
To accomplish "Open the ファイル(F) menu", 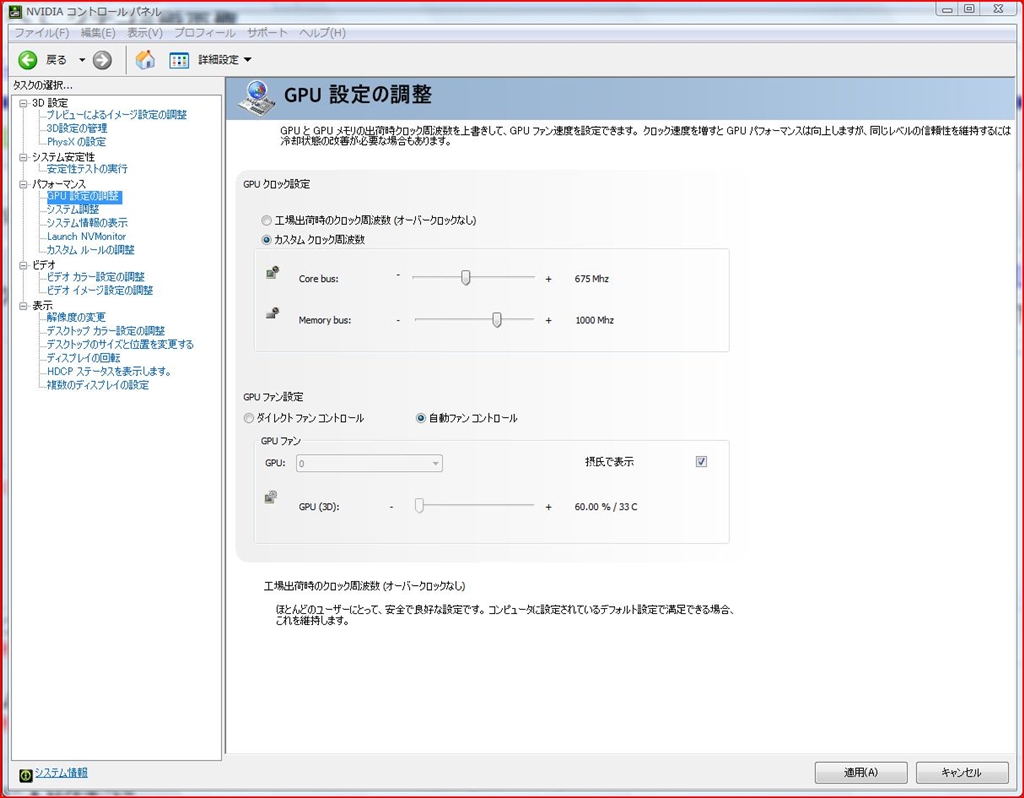I will pyautogui.click(x=42, y=33).
